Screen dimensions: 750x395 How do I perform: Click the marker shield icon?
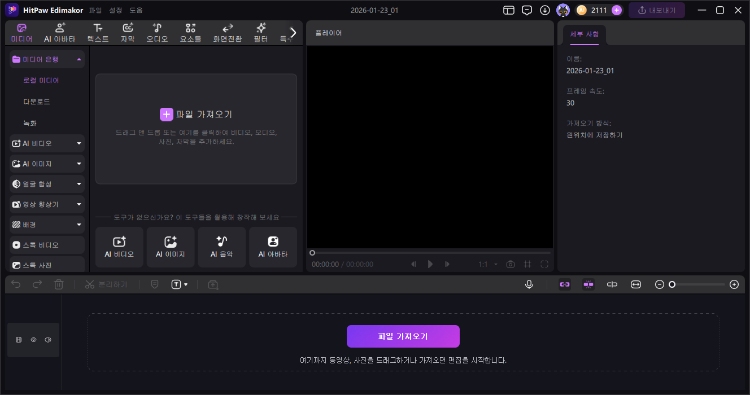(x=154, y=285)
